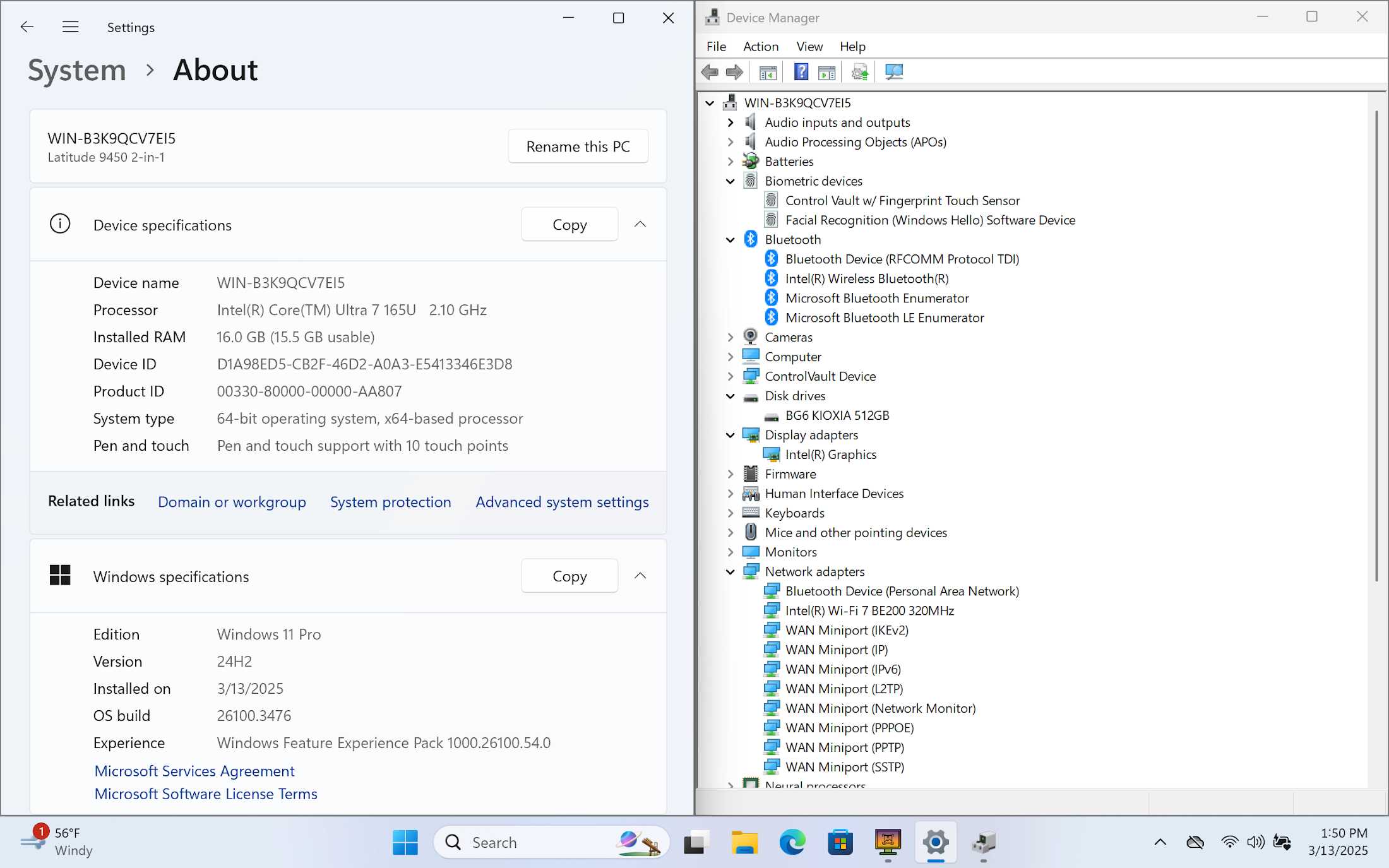1389x868 pixels.
Task: Collapse the Display adapters category
Action: (x=730, y=435)
